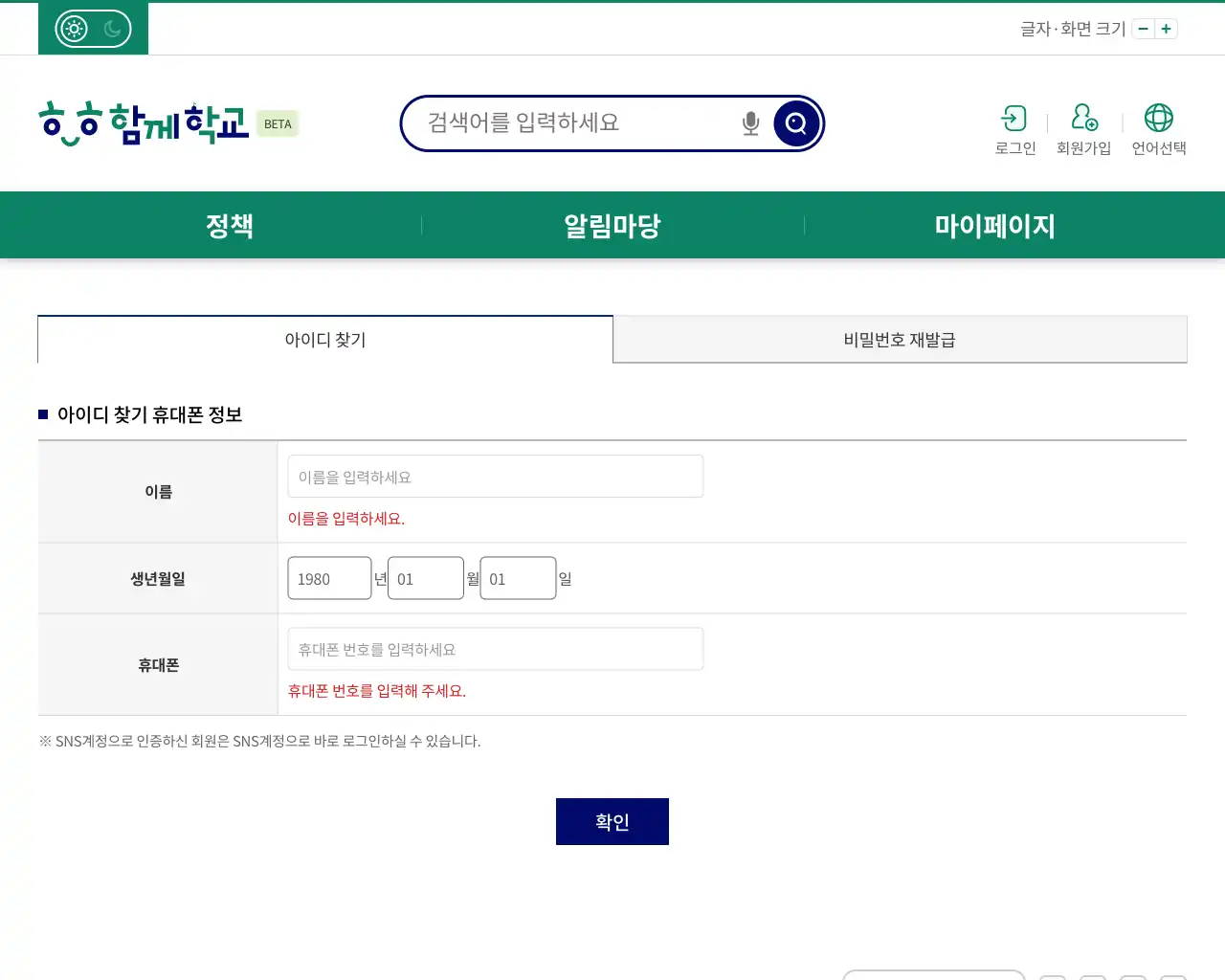Image resolution: width=1225 pixels, height=980 pixels.
Task: Click the 회원가입 sign-up icon
Action: pyautogui.click(x=1083, y=127)
